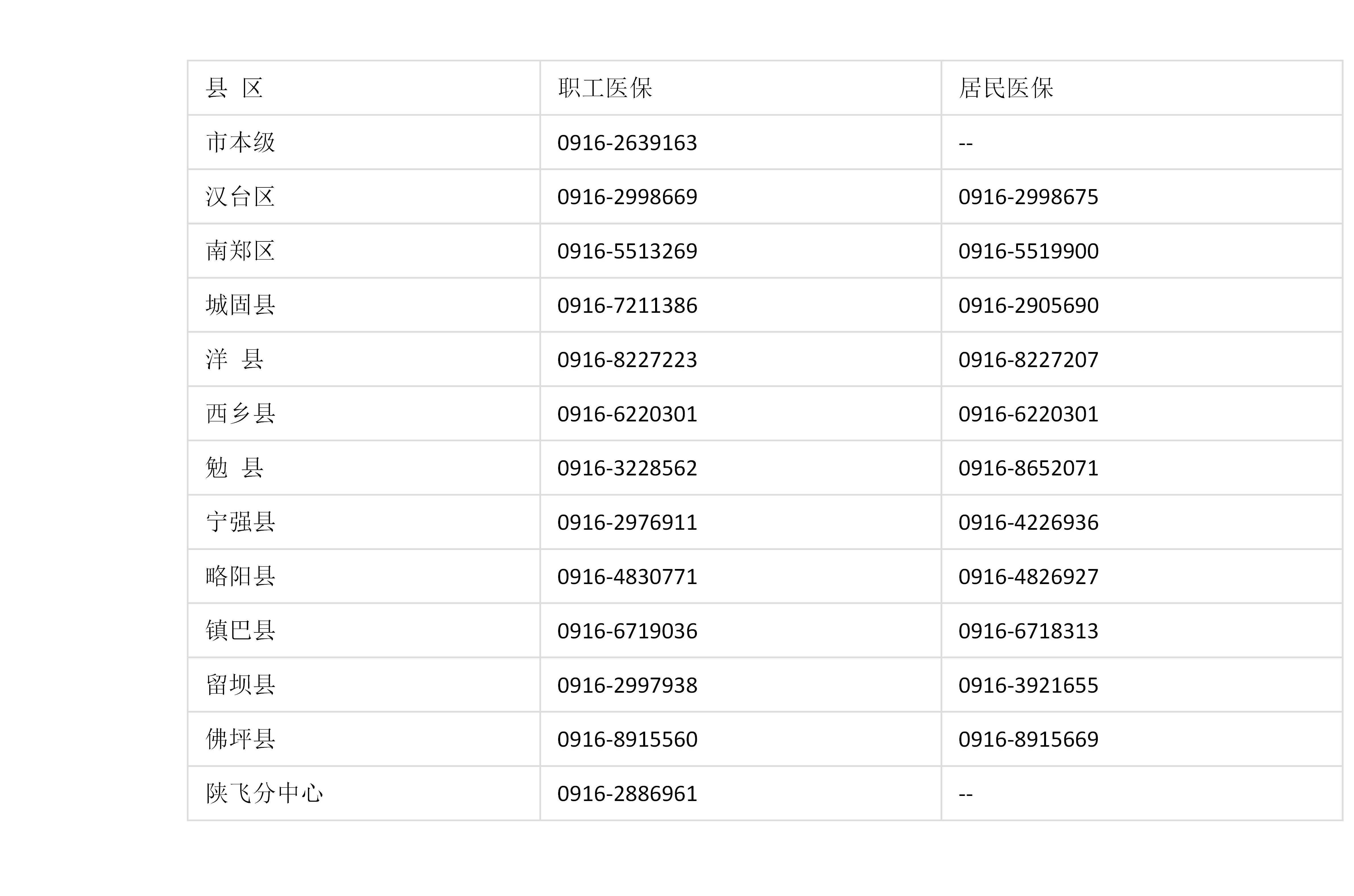Viewport: 1354px width, 896px height.
Task: Select the 居民医保 header text
Action: coord(1006,88)
